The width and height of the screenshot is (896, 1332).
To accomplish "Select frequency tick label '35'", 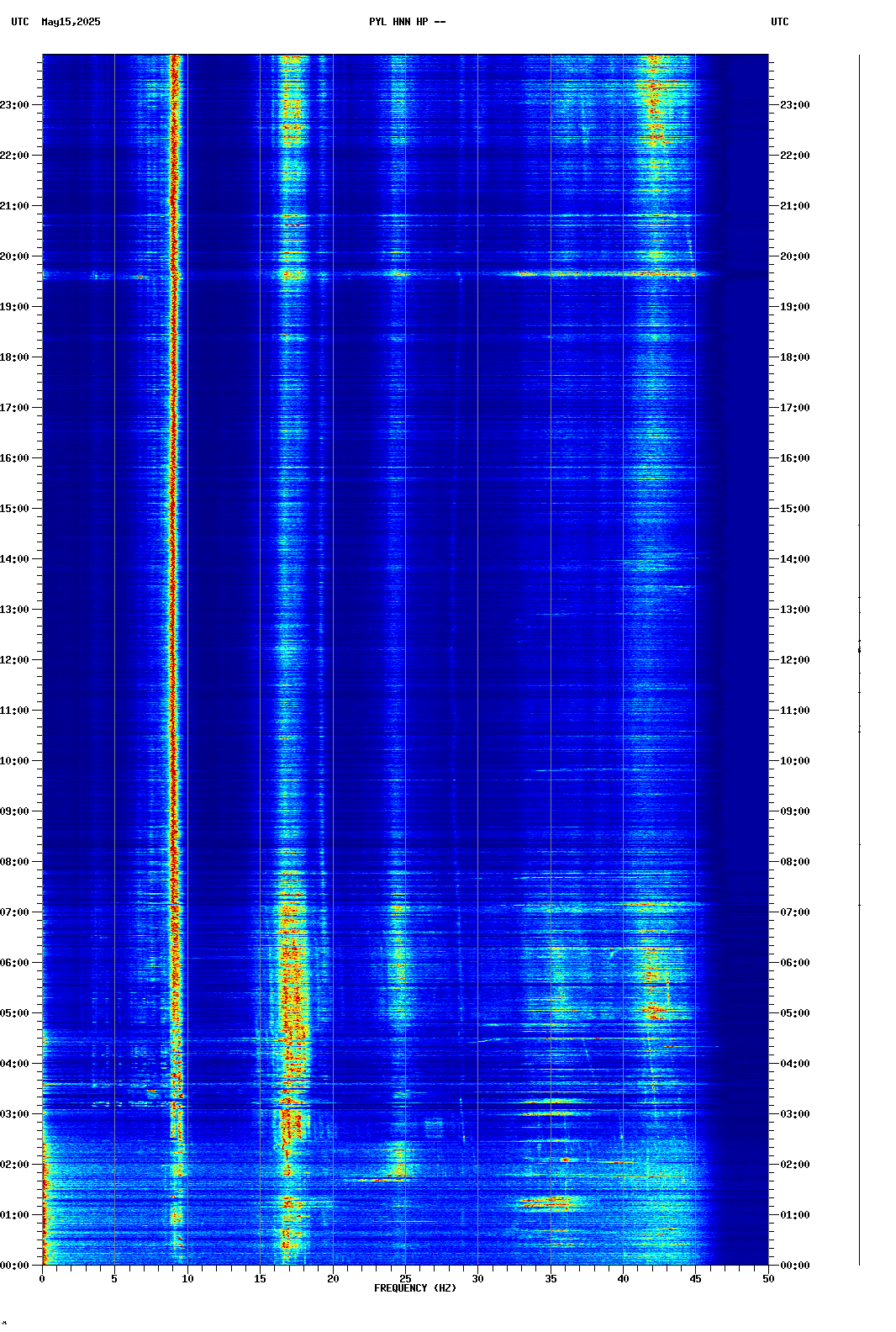I will click(551, 1279).
